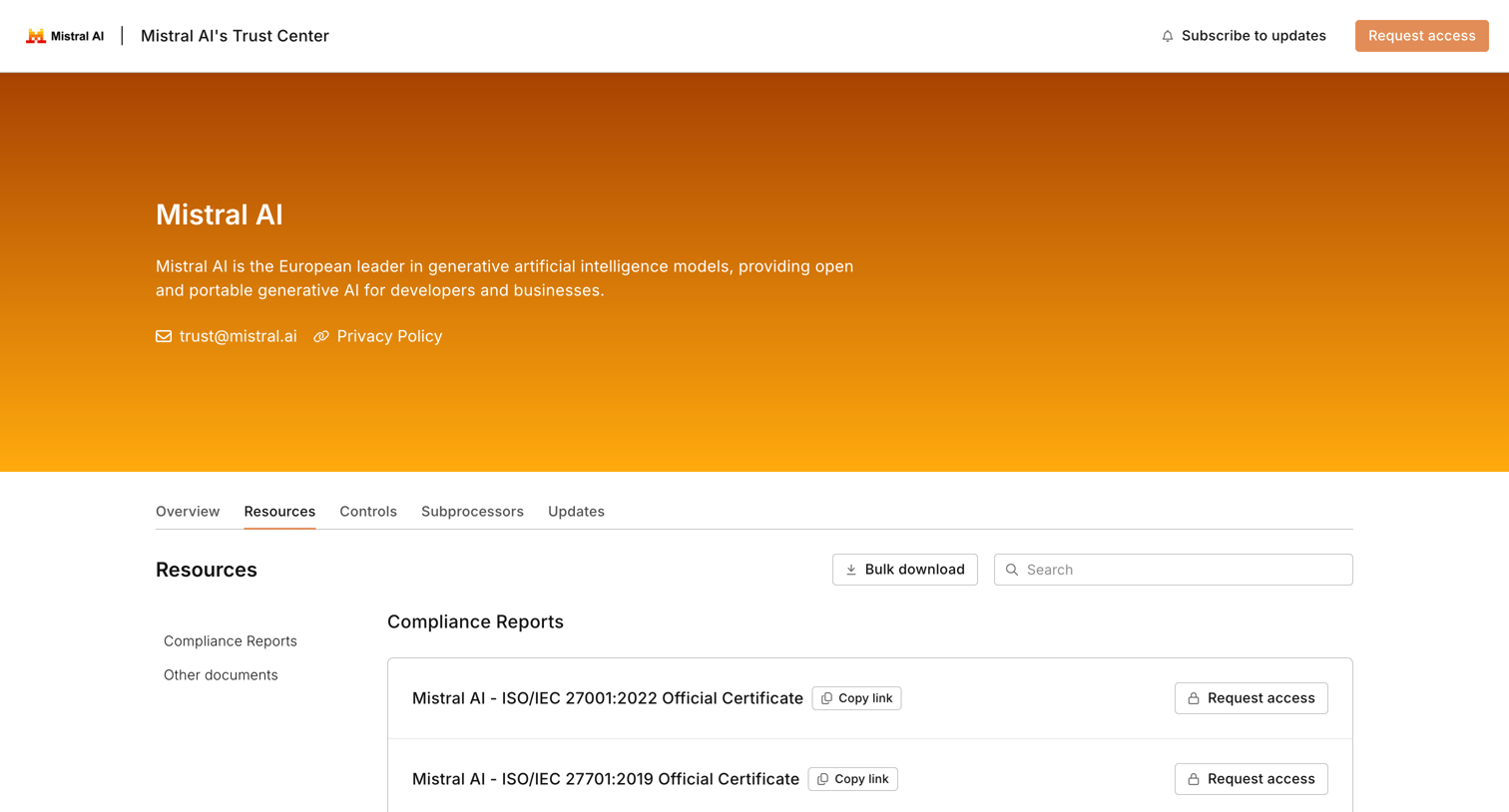Click the lock icon in the 27001:2022 row
The width and height of the screenshot is (1509, 812).
(x=1194, y=698)
